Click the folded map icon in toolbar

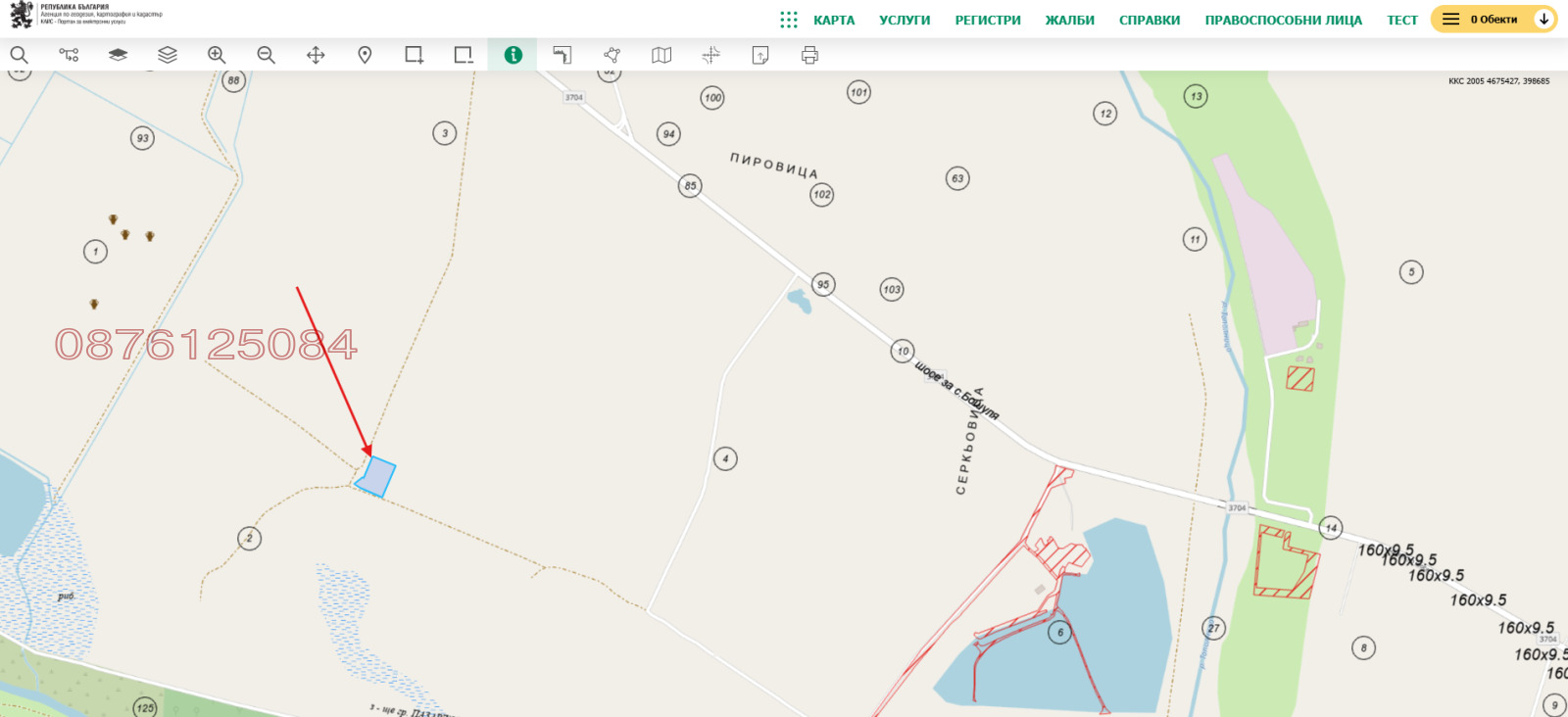point(661,55)
